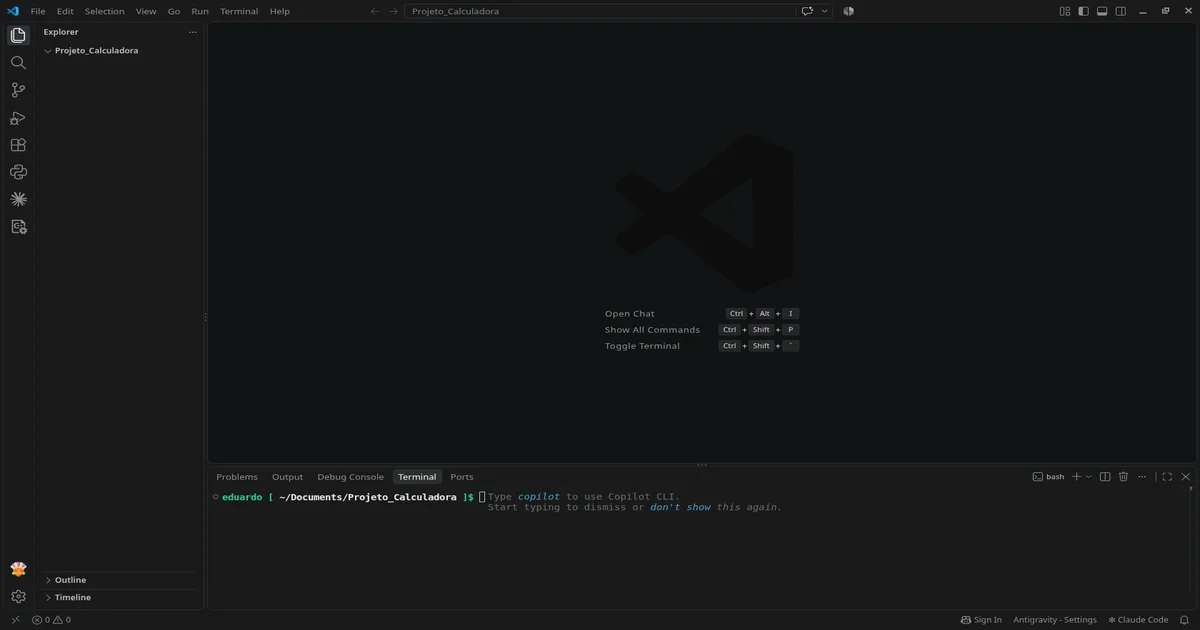Open the chat icon in title bar

pos(807,11)
